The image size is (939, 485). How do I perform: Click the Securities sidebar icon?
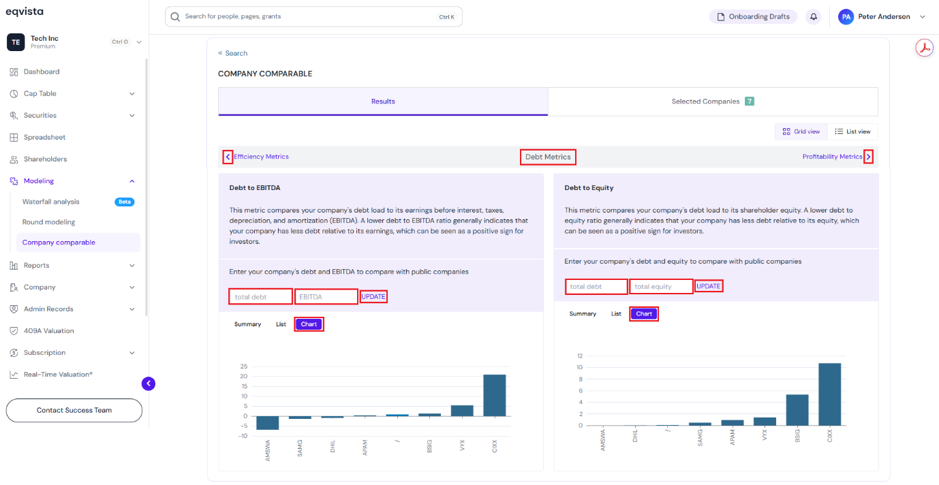[14, 116]
